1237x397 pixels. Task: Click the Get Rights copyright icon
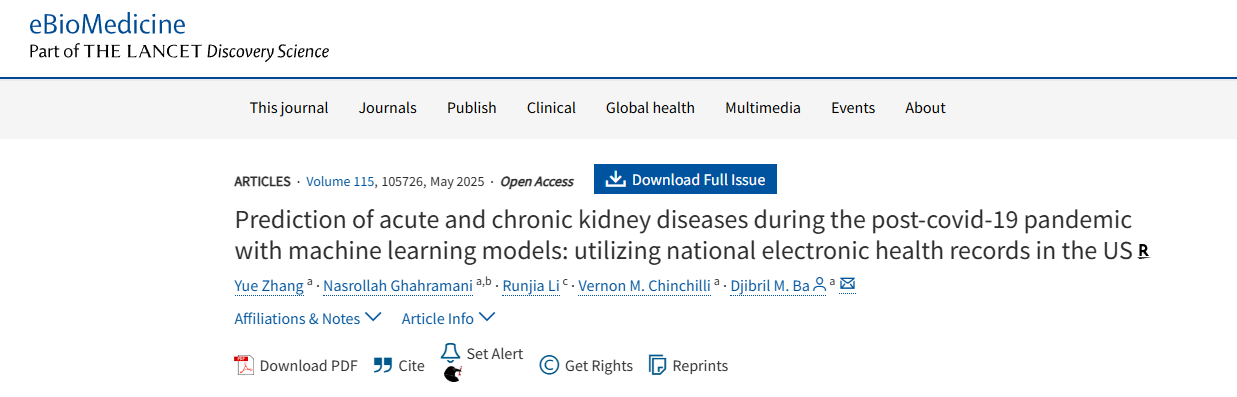pos(549,365)
